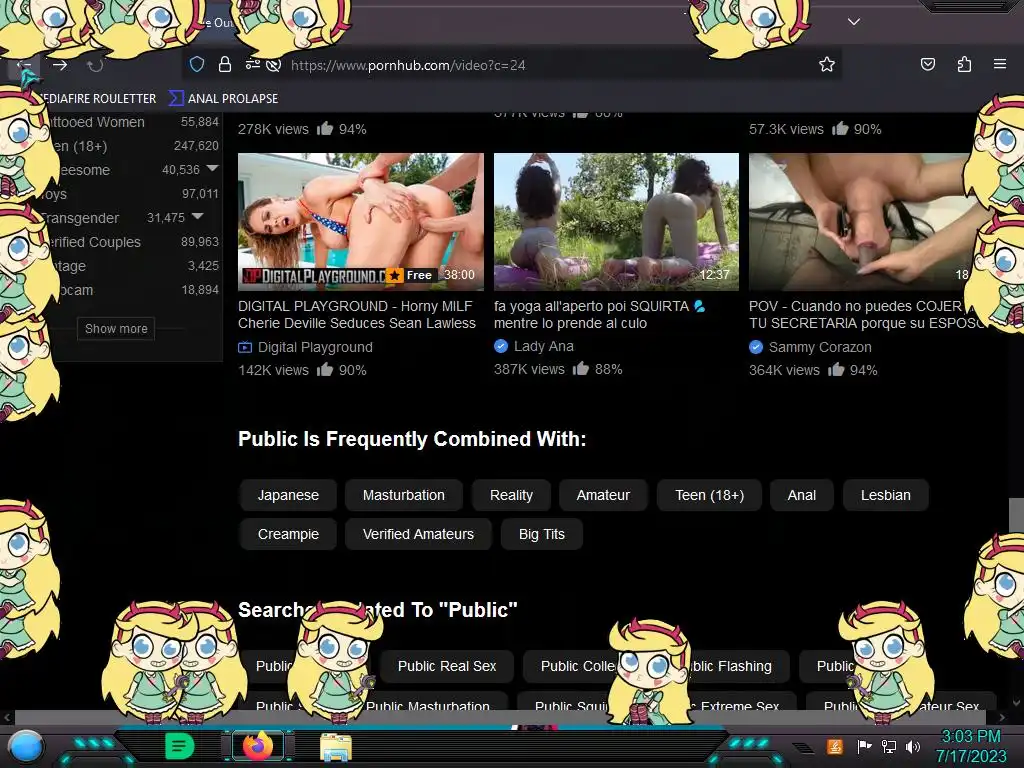Click the vertical scrollbar thumb on the right
Viewport: 1024px width, 768px height.
1016,515
